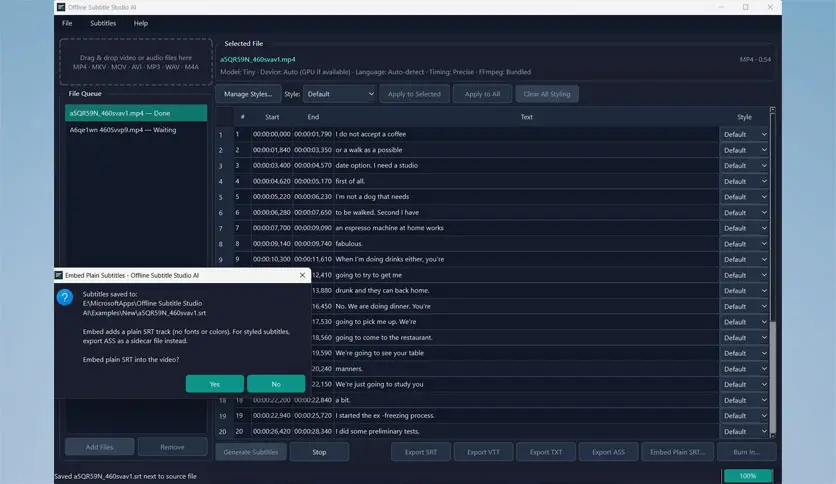Open style dropdown for row 1
This screenshot has height=484, width=836.
[x=744, y=134]
